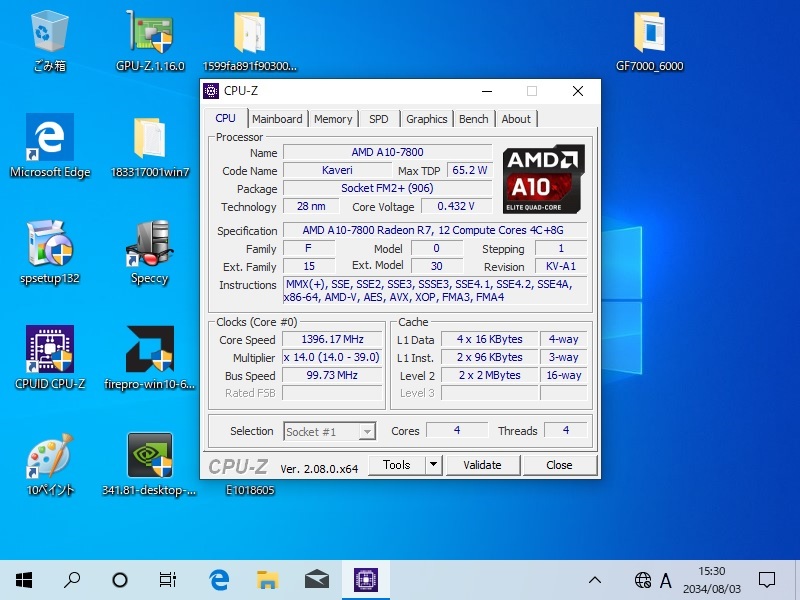Click the L1 Data value 4 x 16 KBytes
This screenshot has height=600, width=800.
pyautogui.click(x=490, y=339)
